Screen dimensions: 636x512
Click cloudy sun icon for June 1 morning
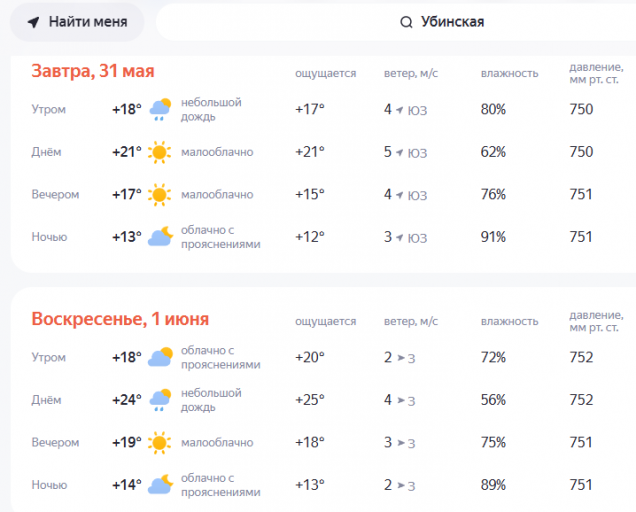tap(160, 357)
